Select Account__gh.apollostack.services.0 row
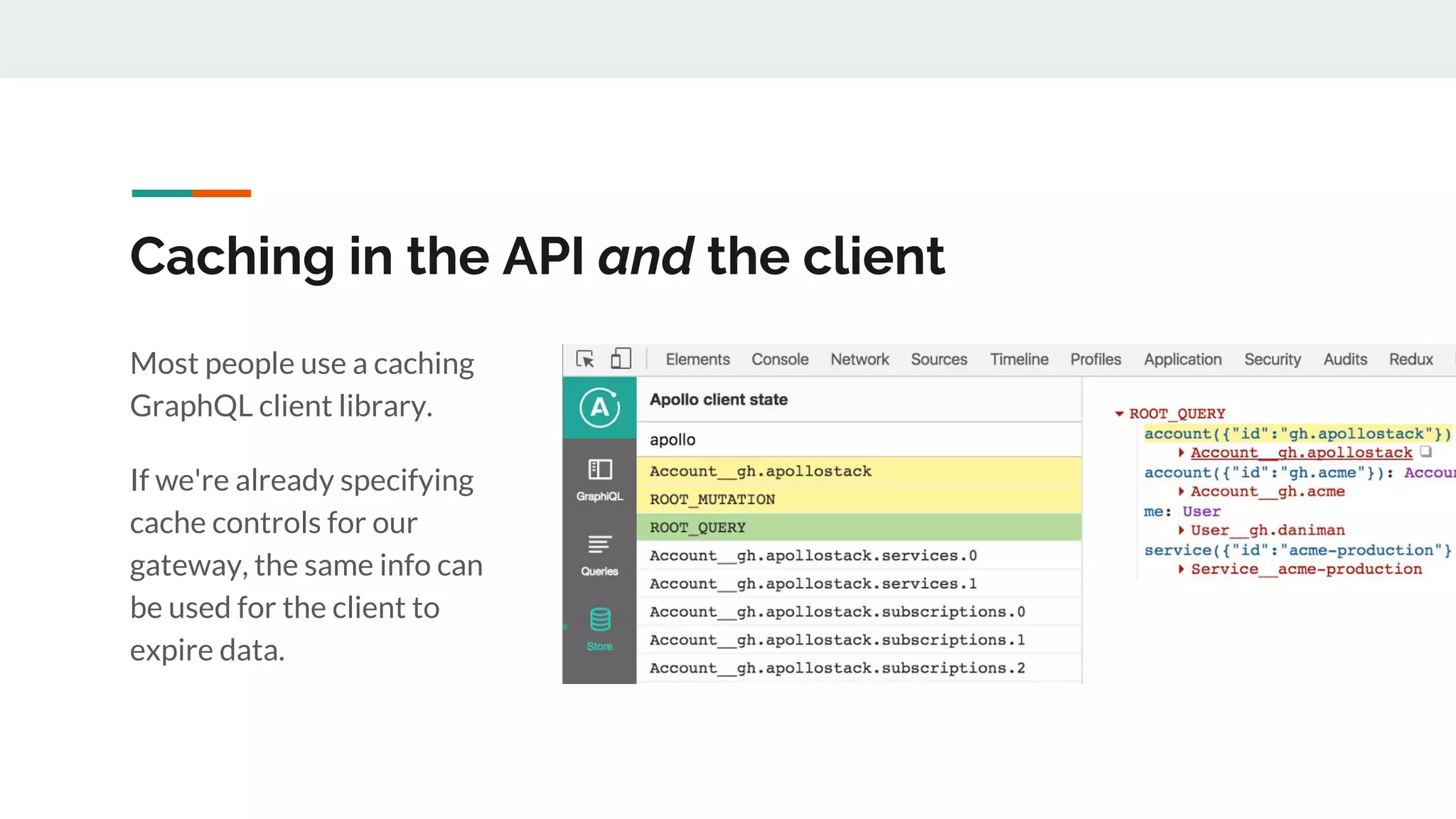 [x=859, y=555]
